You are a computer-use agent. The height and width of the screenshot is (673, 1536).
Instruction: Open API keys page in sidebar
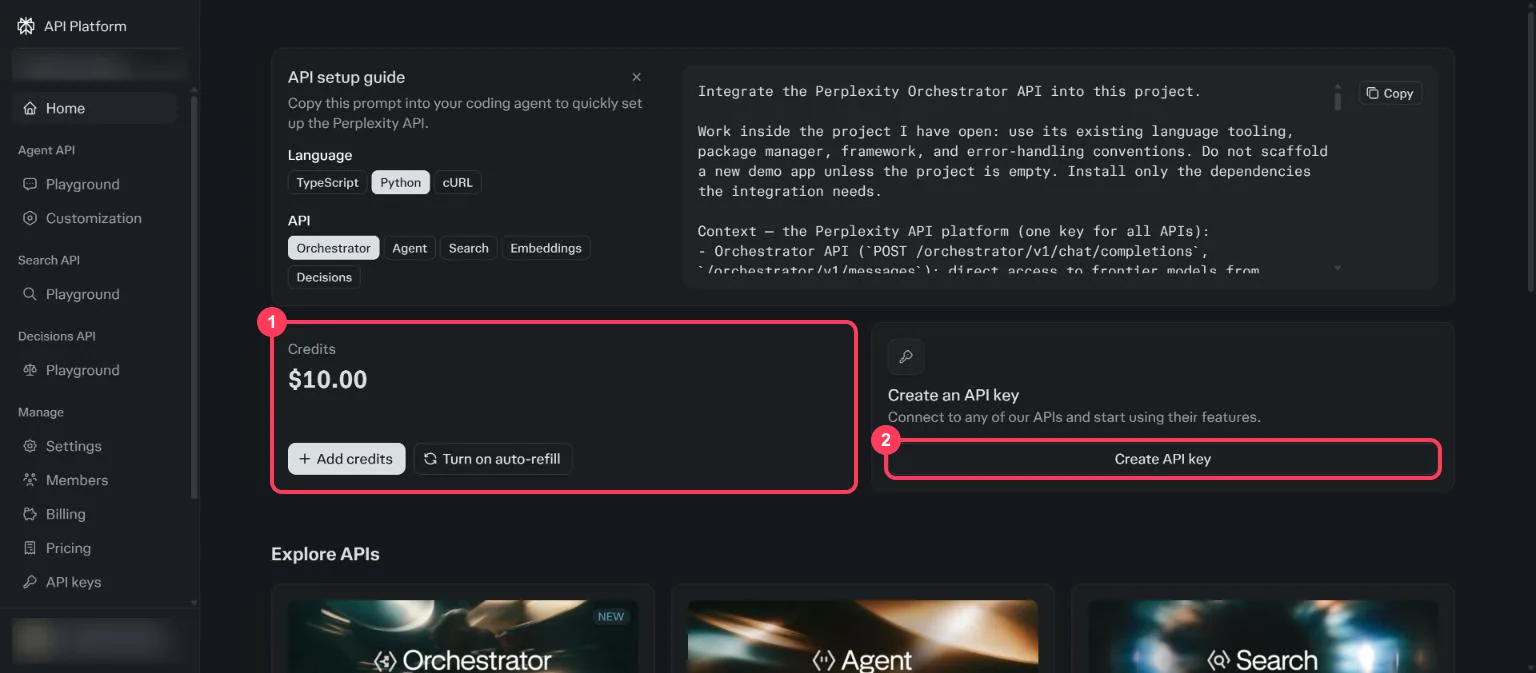pyautogui.click(x=95, y=582)
